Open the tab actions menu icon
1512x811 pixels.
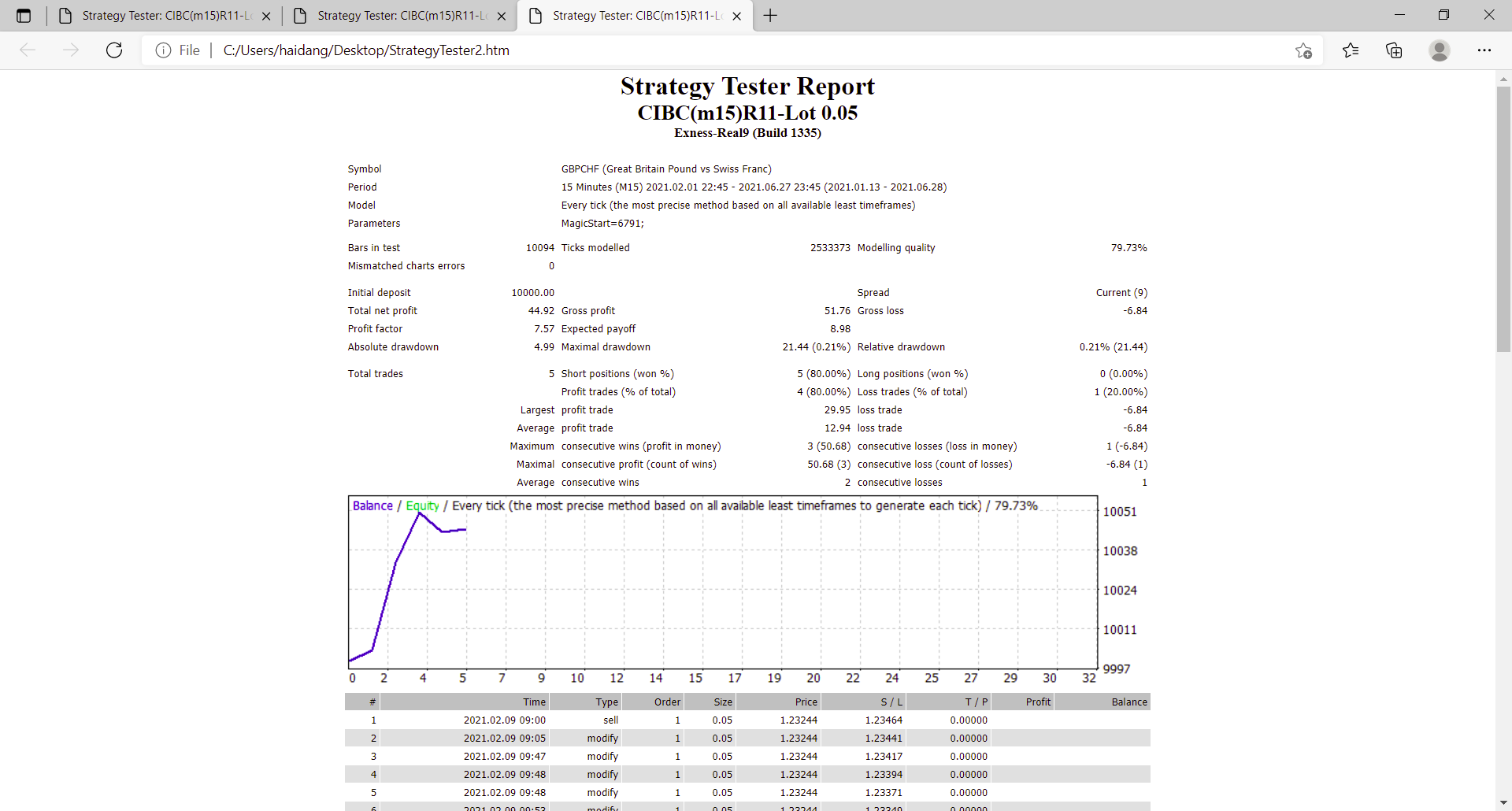pyautogui.click(x=24, y=16)
